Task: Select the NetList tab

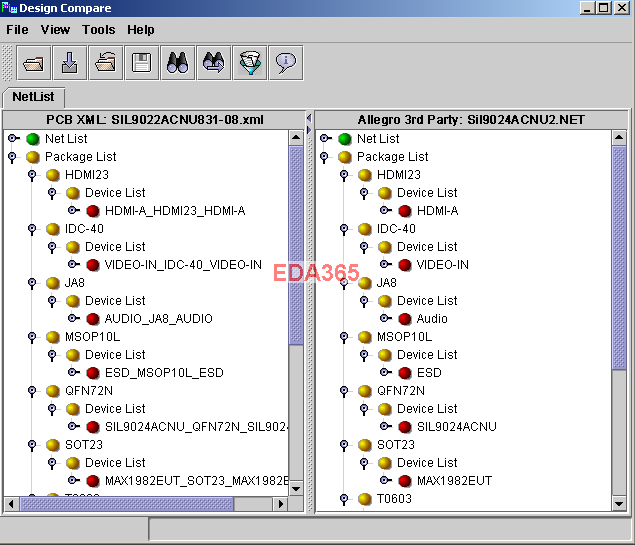Action: [33, 97]
